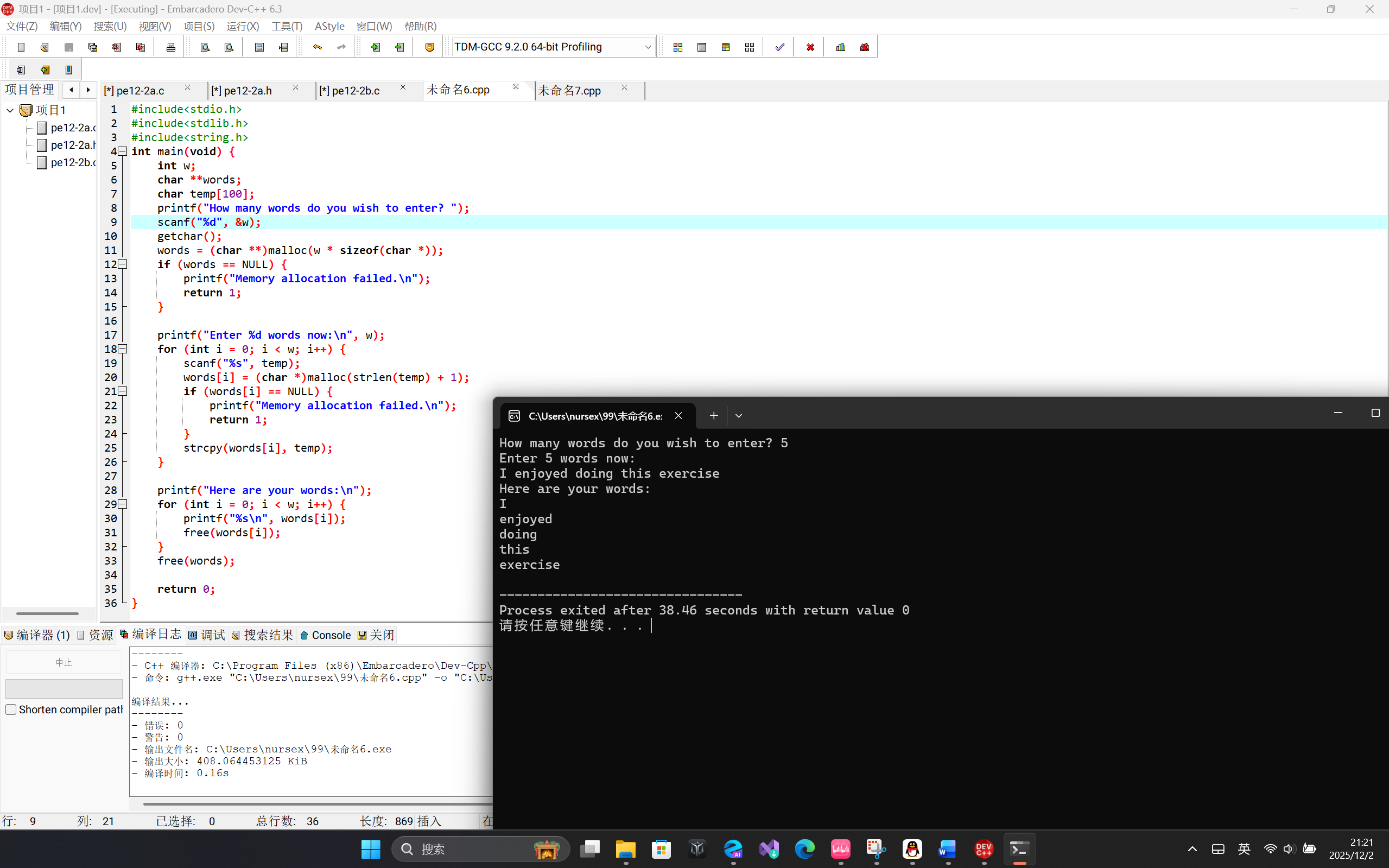Collapse the 项目1 project tree node
Viewport: 1389px width, 868px height.
pyautogui.click(x=10, y=110)
